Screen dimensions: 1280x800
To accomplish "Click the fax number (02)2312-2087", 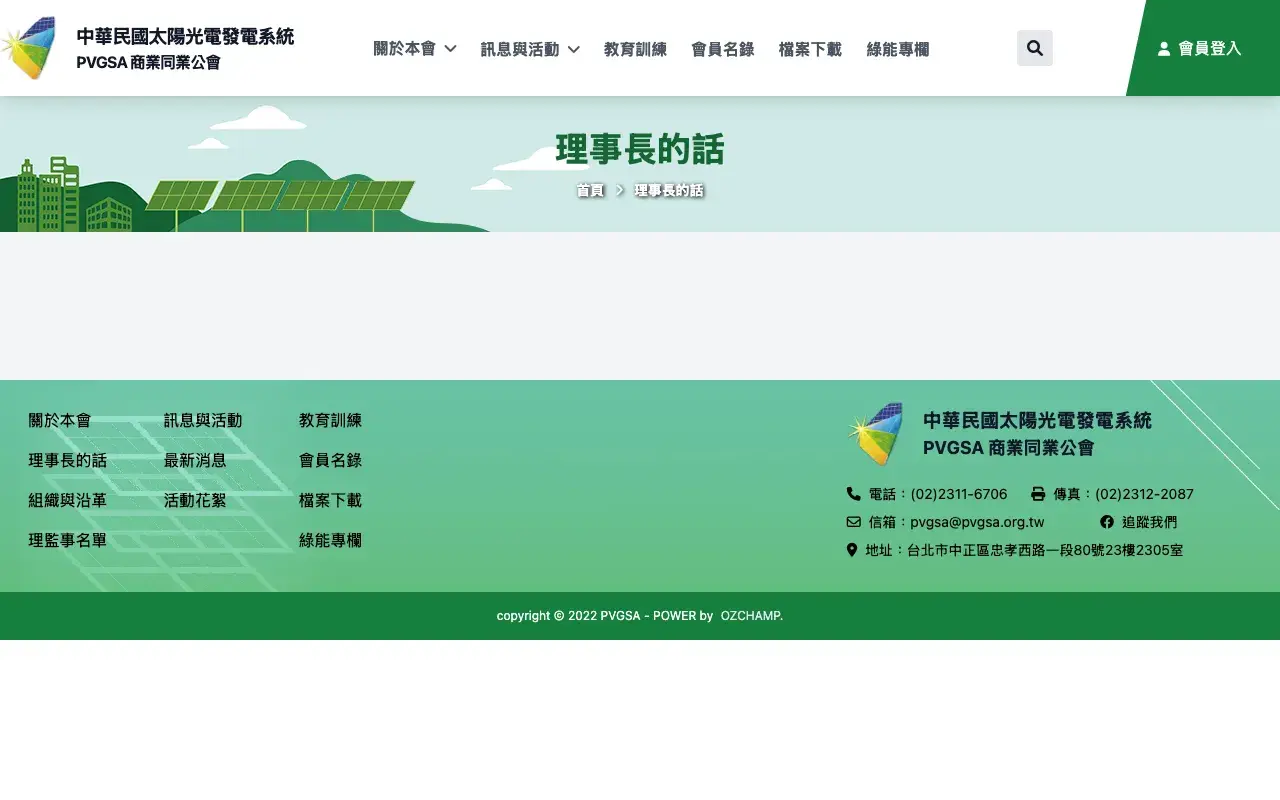I will (1144, 494).
